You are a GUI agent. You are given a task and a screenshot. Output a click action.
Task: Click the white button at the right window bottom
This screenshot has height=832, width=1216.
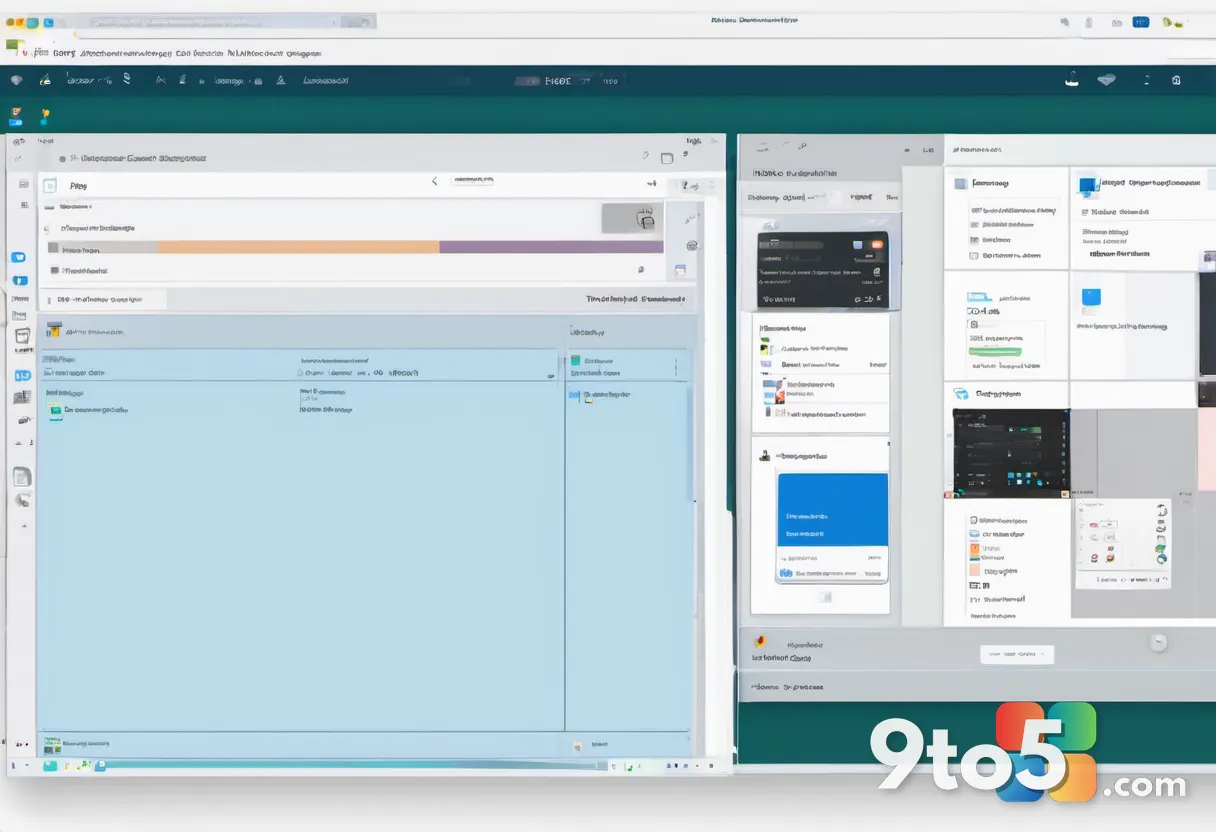(1017, 655)
